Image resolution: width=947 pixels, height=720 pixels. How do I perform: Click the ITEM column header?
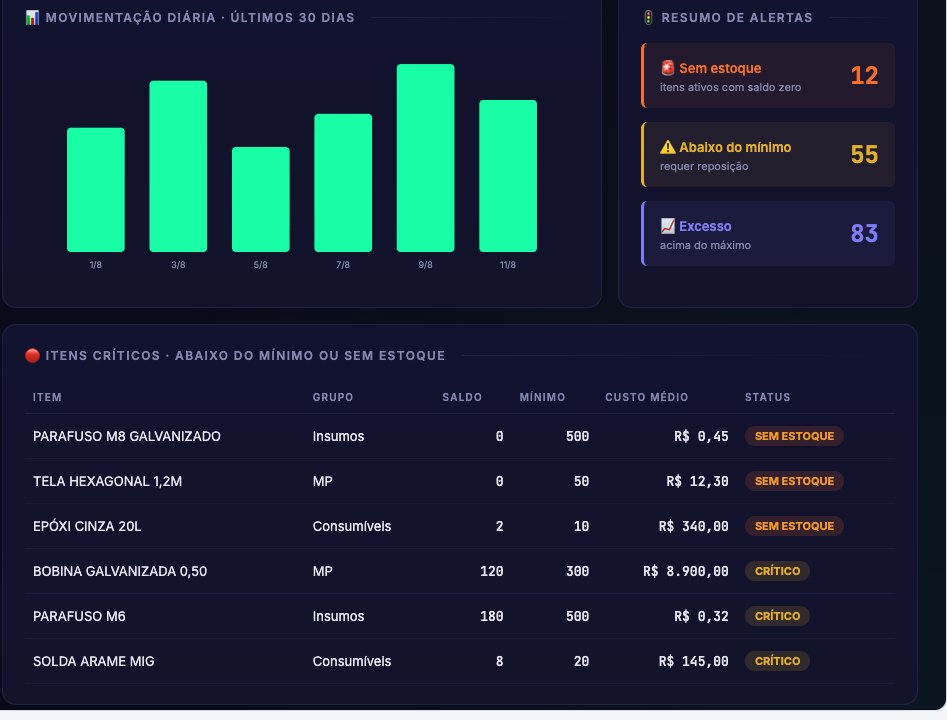tap(47, 397)
